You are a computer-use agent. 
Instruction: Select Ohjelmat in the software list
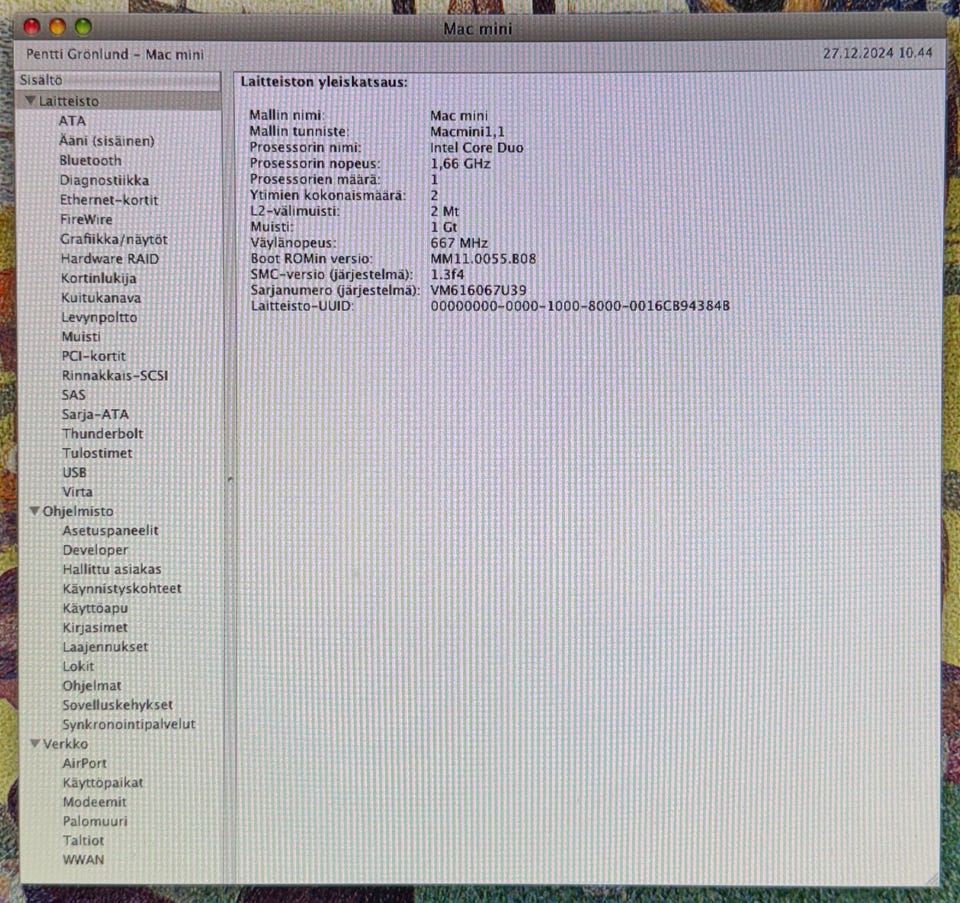pos(92,686)
